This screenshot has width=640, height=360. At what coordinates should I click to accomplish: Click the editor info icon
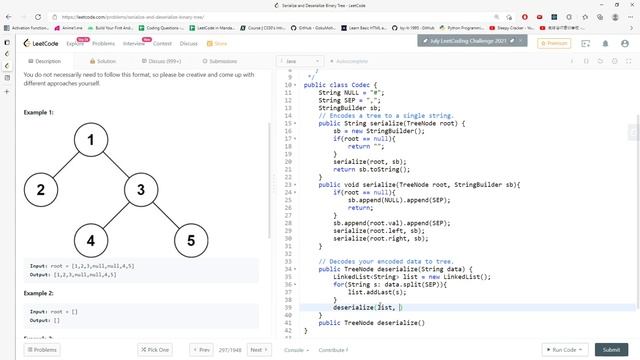(572, 61)
